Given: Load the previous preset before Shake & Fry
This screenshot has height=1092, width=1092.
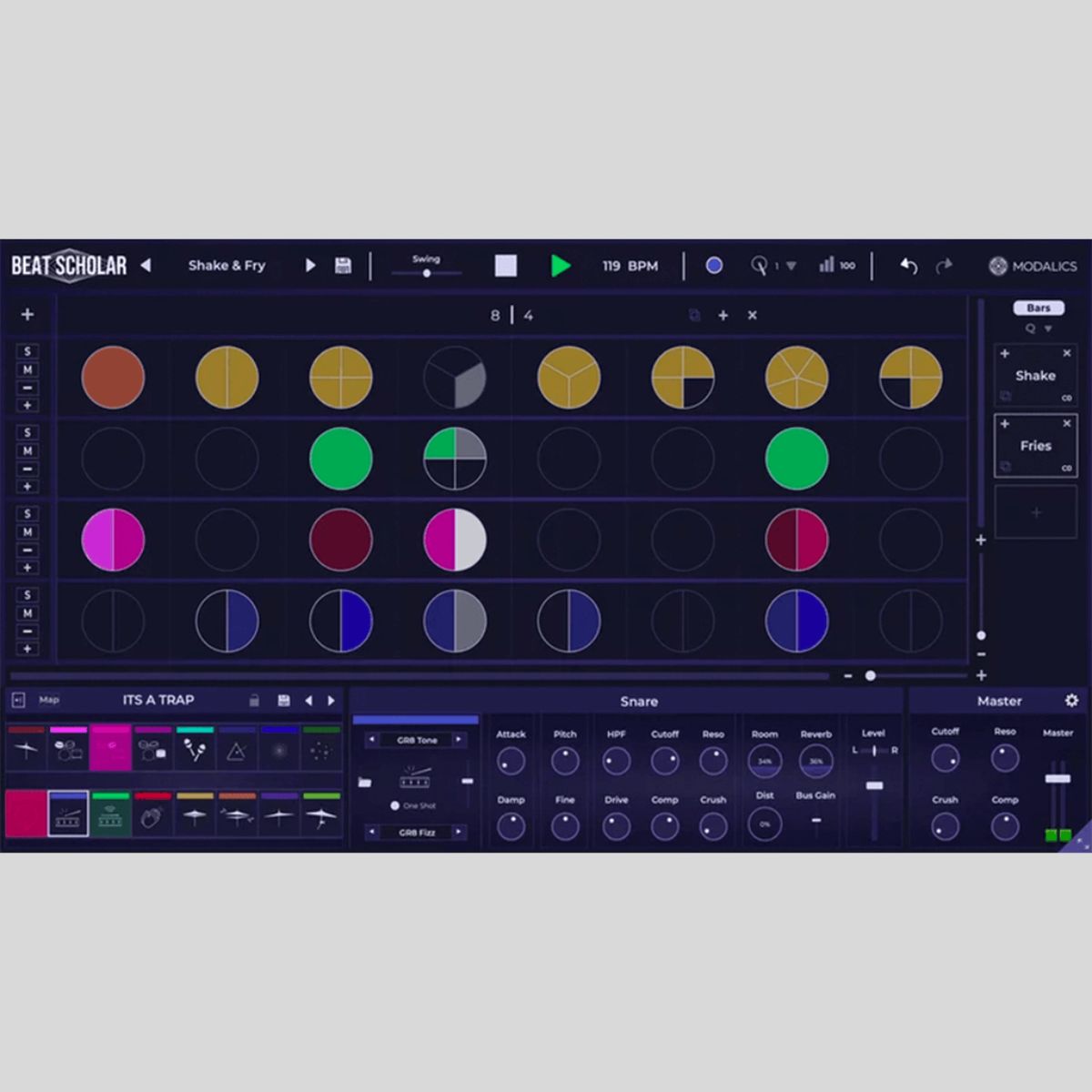Looking at the screenshot, I should 146,265.
